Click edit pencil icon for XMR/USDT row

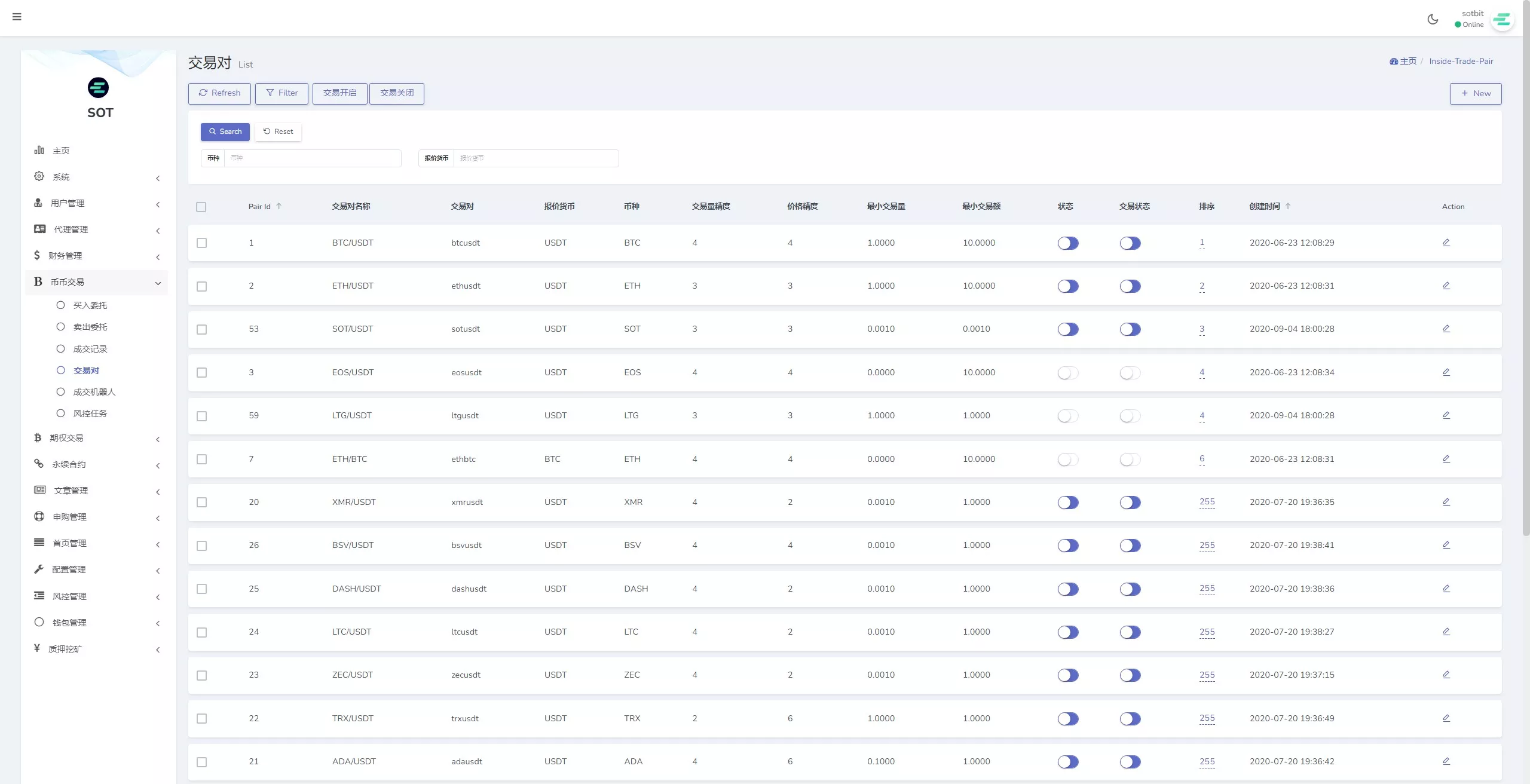1446,502
